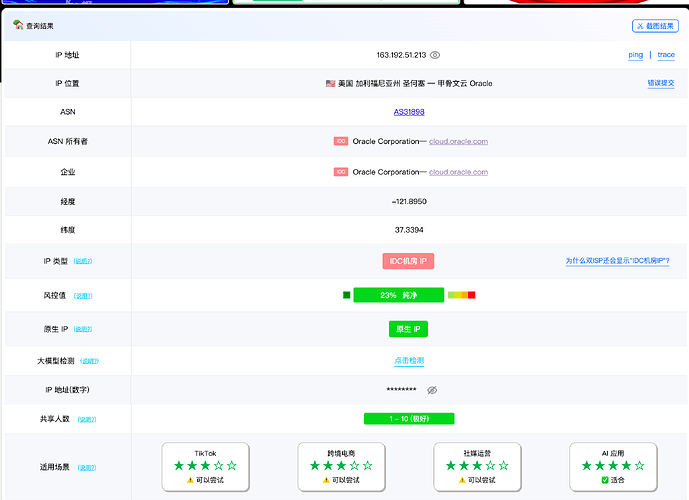Open the AS31898 ASN link

[x=409, y=112]
